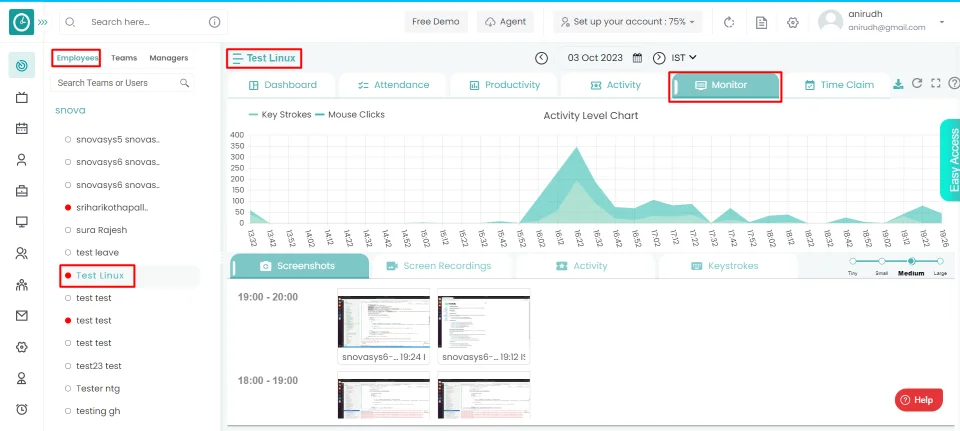Viewport: 960px width, 431px height.
Task: Go to previous date using left arrow
Action: point(542,58)
